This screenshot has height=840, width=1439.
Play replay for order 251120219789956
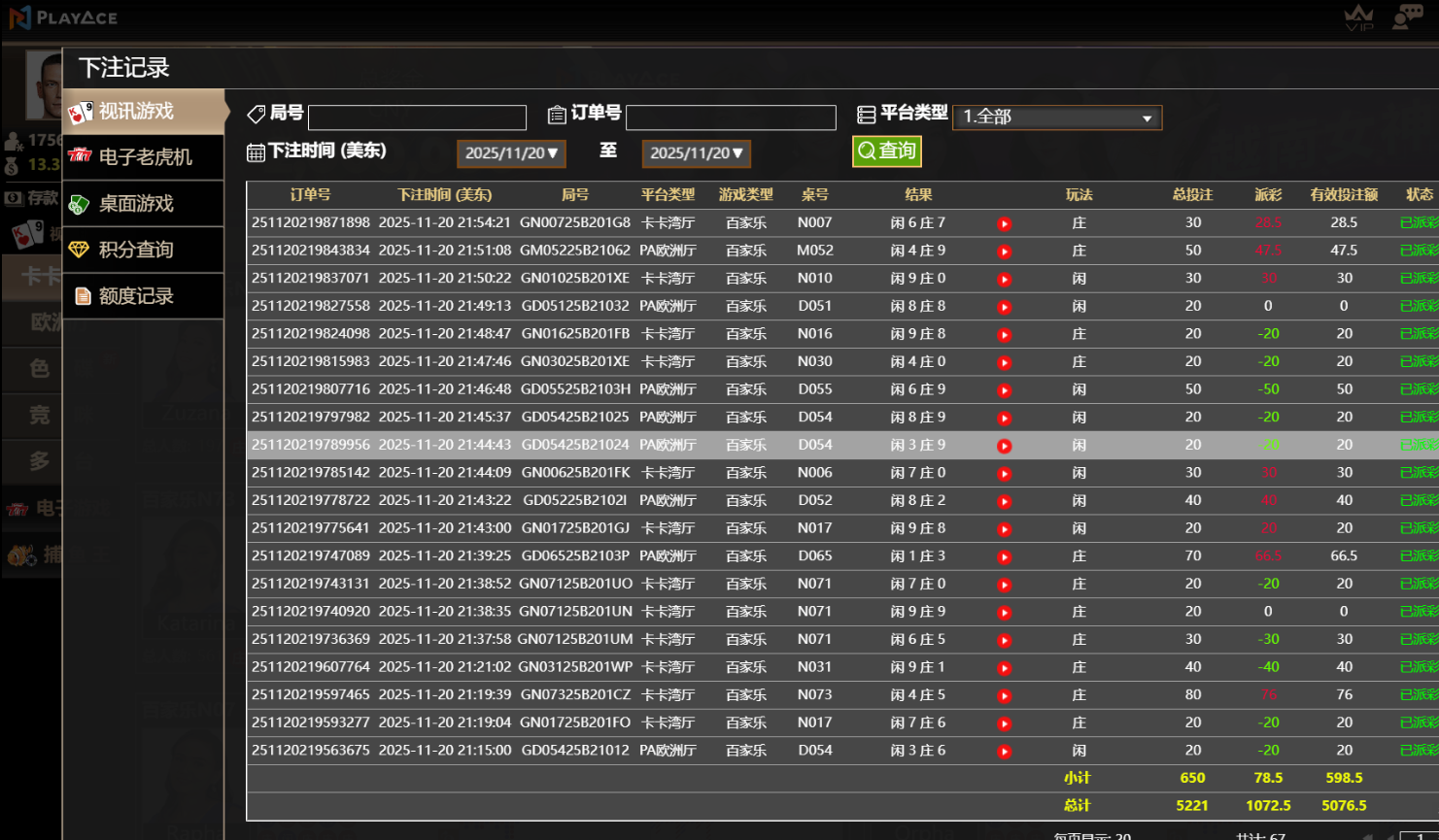tap(1004, 446)
